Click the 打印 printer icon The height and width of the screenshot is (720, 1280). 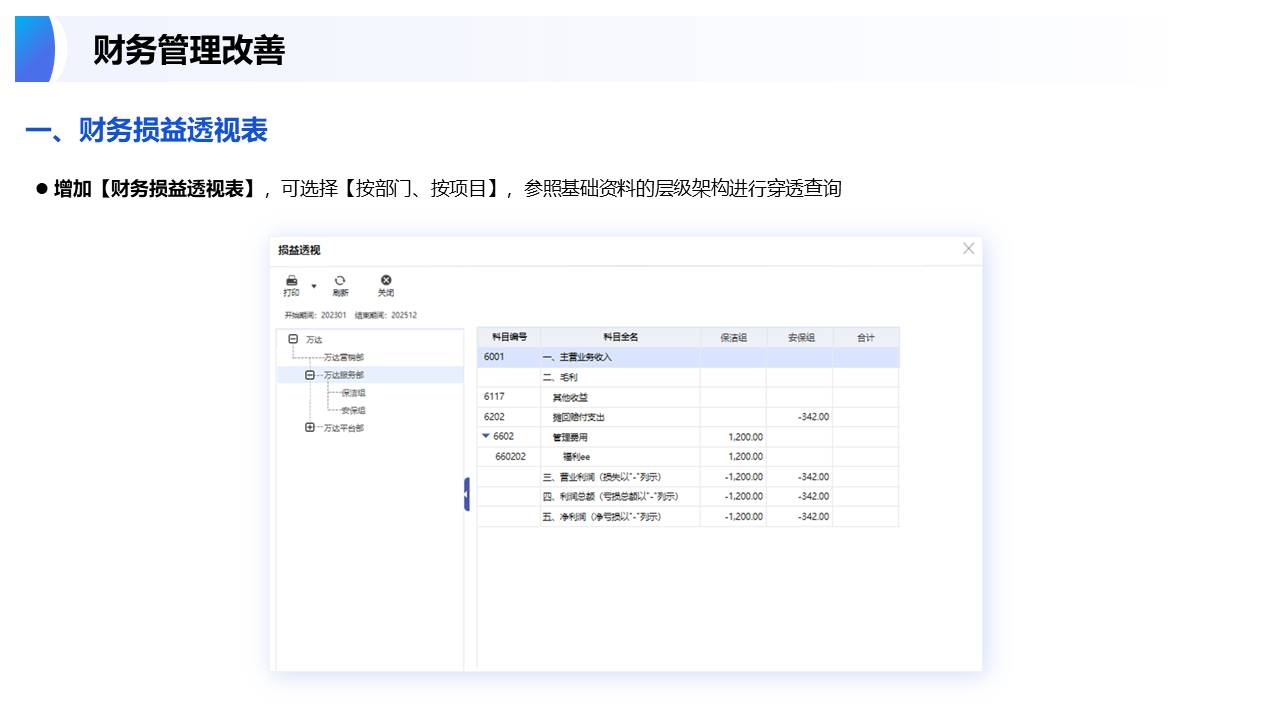291,281
